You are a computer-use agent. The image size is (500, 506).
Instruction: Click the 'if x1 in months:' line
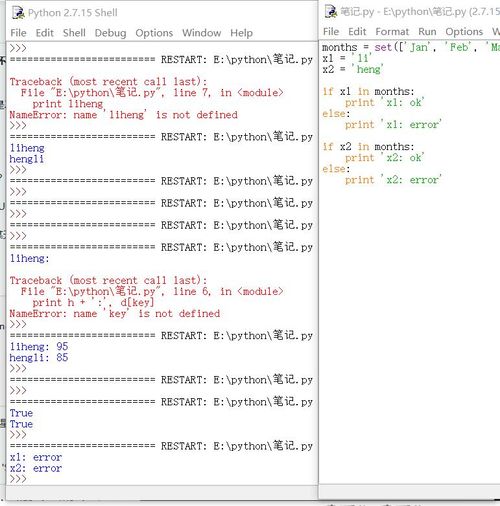368,91
